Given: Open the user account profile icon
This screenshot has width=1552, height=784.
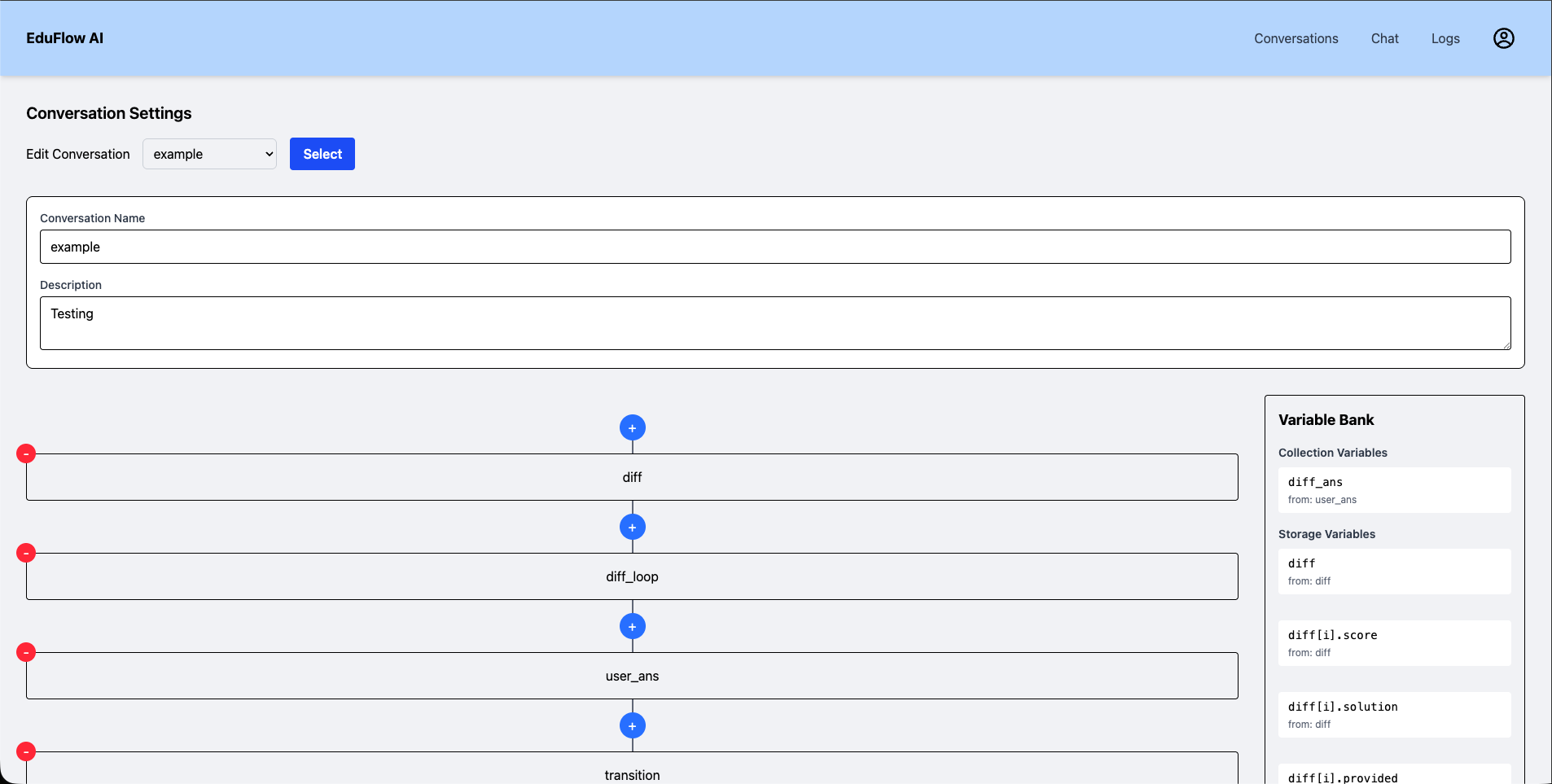Looking at the screenshot, I should tap(1503, 38).
